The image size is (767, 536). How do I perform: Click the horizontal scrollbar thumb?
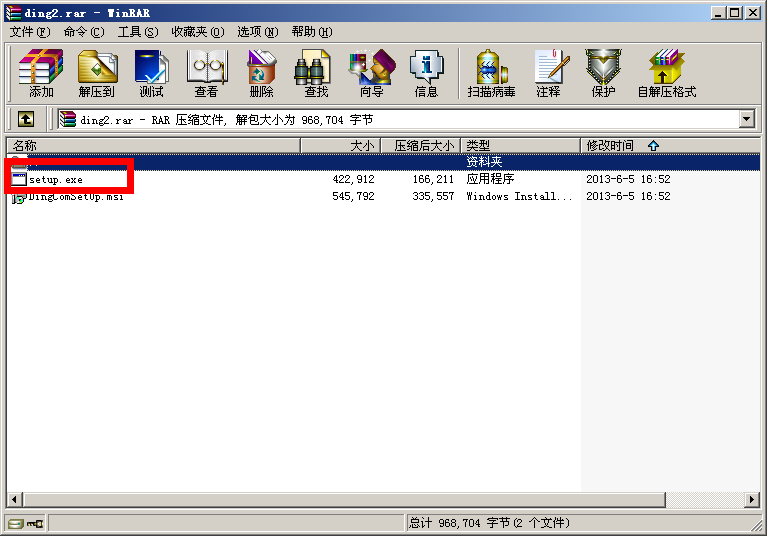click(x=344, y=499)
